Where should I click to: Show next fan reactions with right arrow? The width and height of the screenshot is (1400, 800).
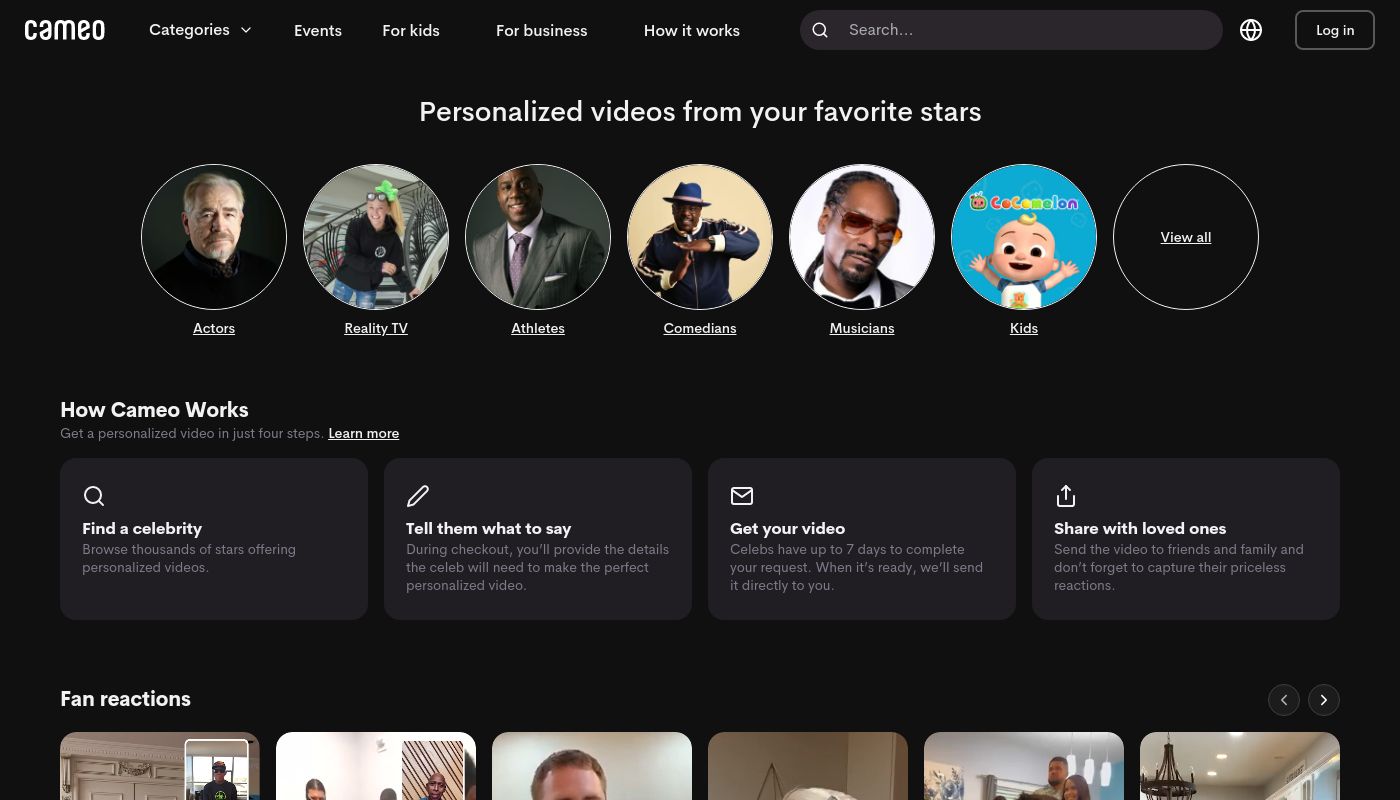(1324, 700)
